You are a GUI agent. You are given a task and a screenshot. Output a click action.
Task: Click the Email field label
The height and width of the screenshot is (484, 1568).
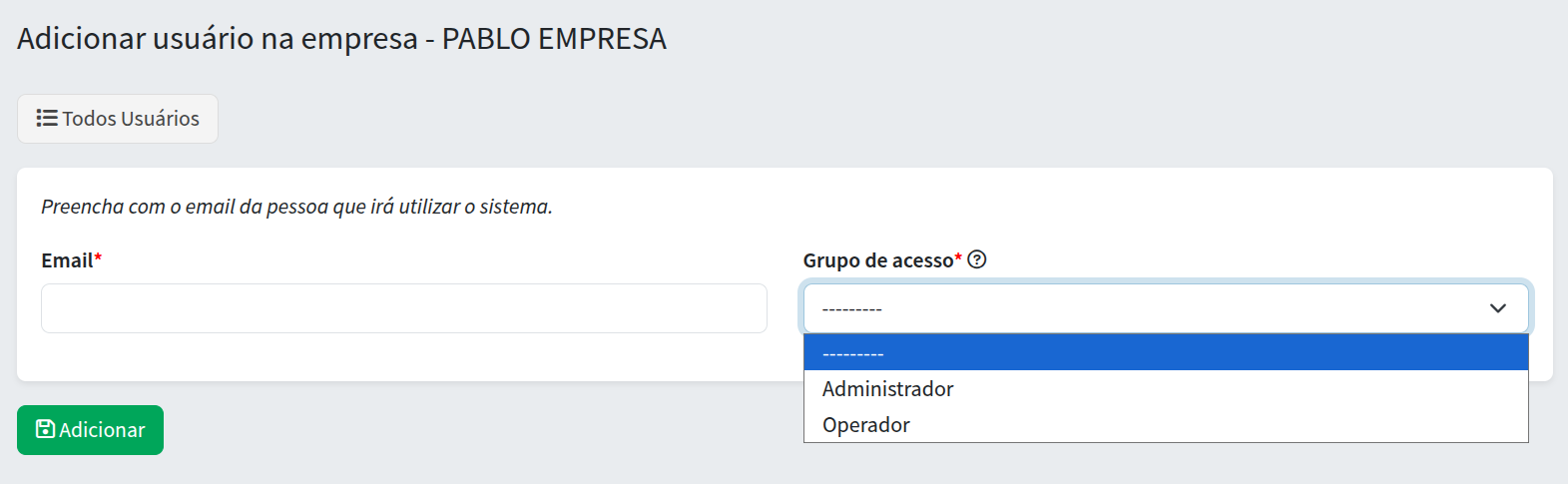[x=67, y=260]
